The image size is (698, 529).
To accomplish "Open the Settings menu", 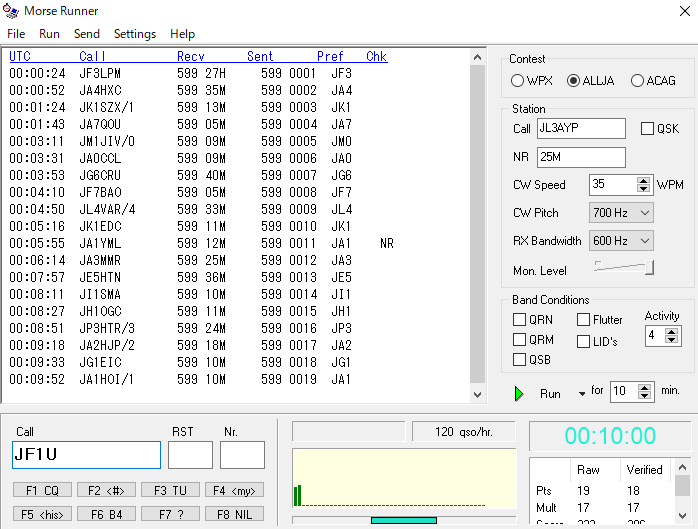I will pos(135,34).
